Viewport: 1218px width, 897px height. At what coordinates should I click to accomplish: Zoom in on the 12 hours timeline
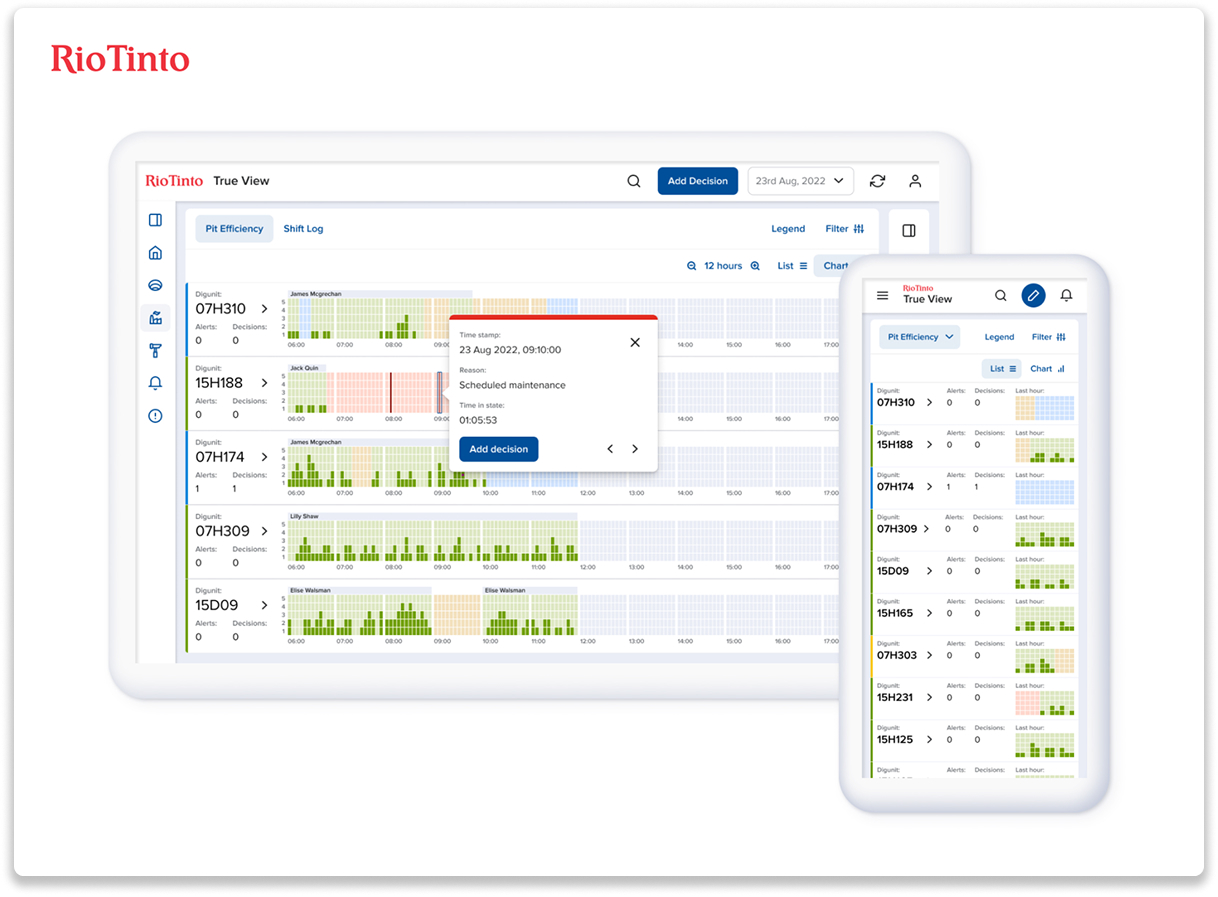point(755,266)
